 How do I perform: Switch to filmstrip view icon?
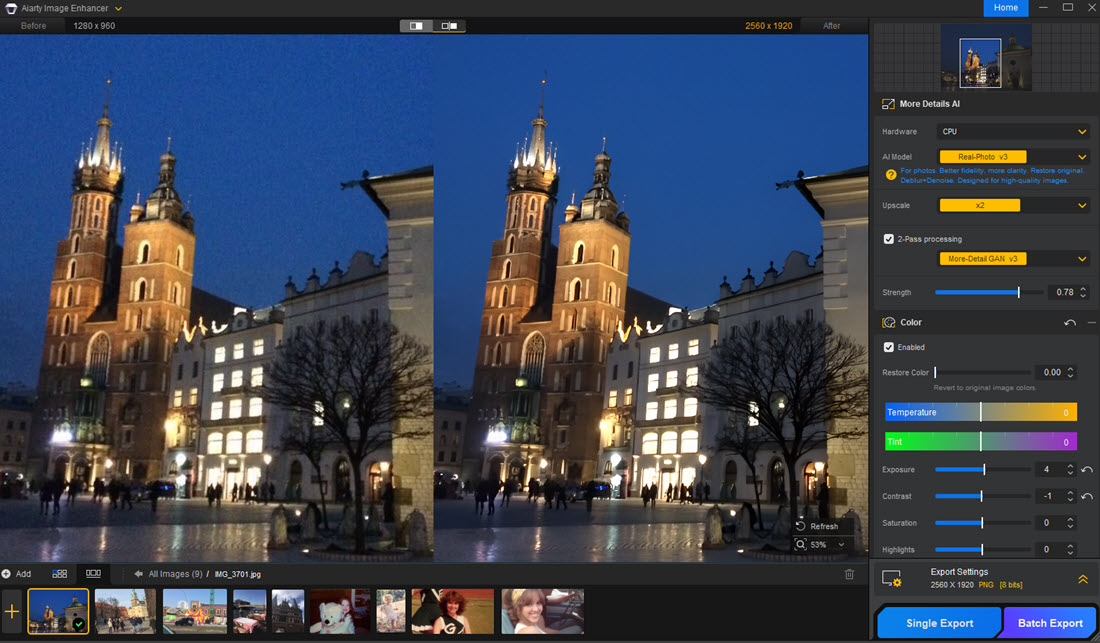tap(93, 574)
